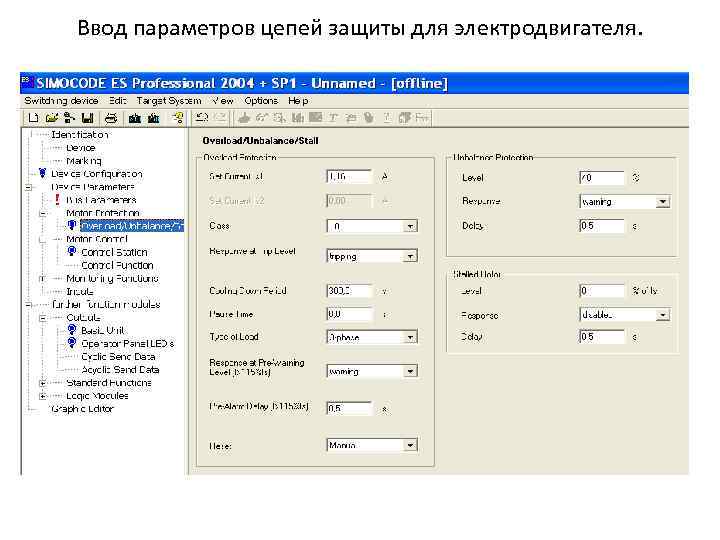Image resolution: width=720 pixels, height=540 pixels.
Task: Click blue pin icon beside Basic Unit
Action: tap(72, 330)
